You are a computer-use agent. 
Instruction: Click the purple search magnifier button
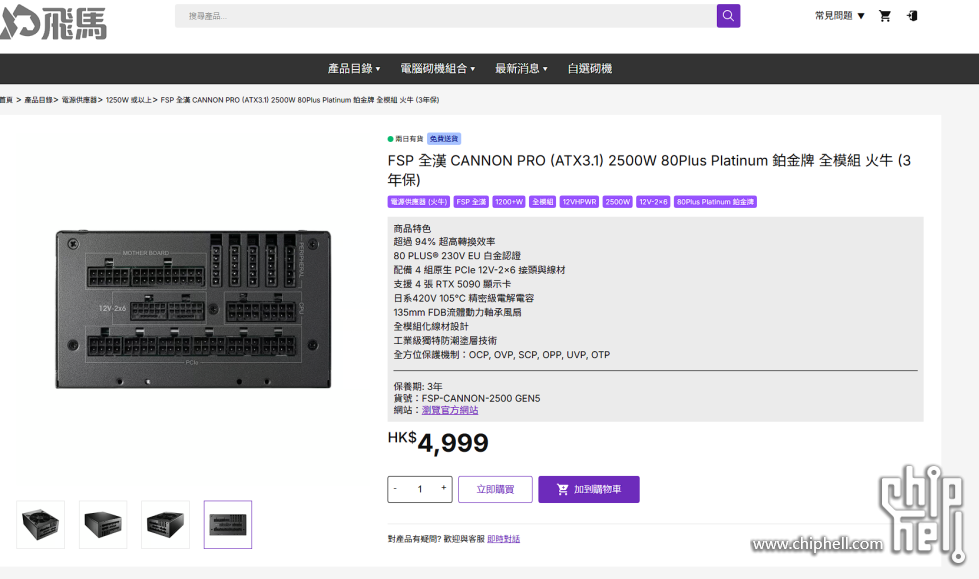coord(728,16)
